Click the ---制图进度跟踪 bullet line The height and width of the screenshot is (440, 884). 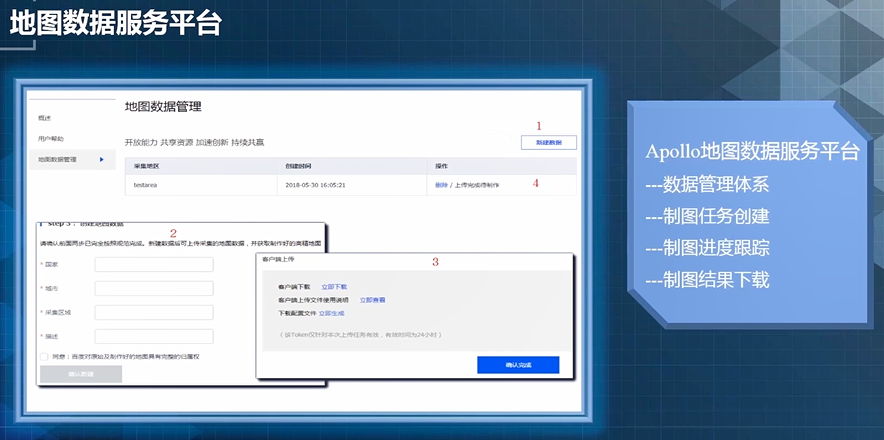tap(707, 248)
